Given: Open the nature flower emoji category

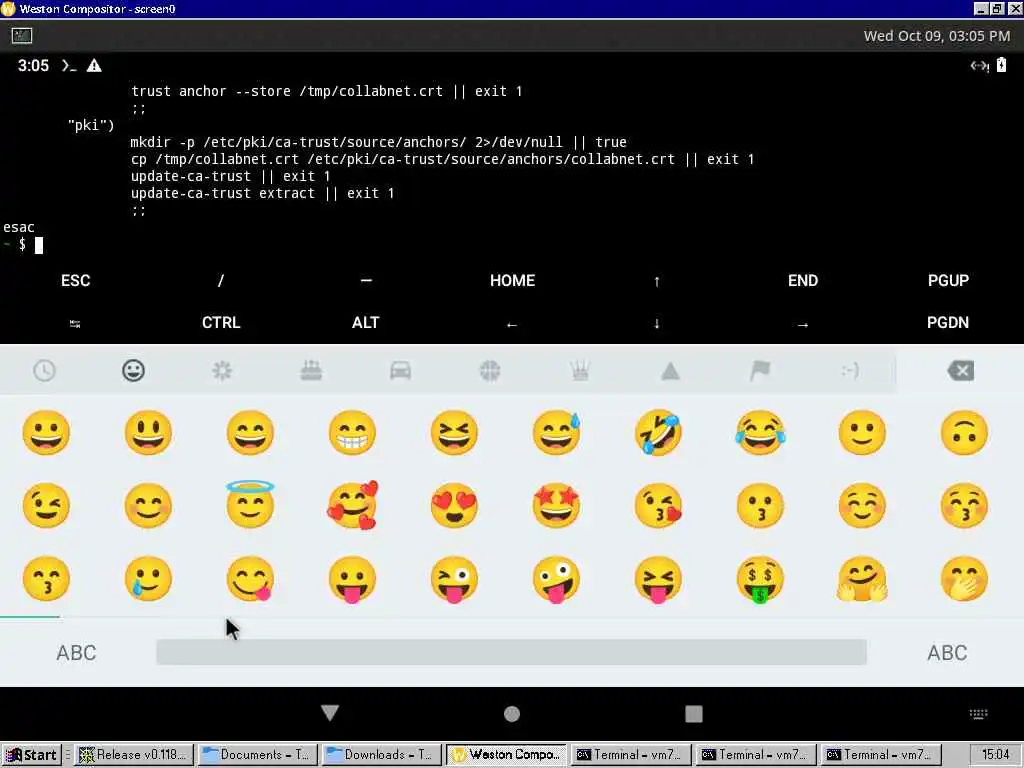Looking at the screenshot, I should pos(222,371).
